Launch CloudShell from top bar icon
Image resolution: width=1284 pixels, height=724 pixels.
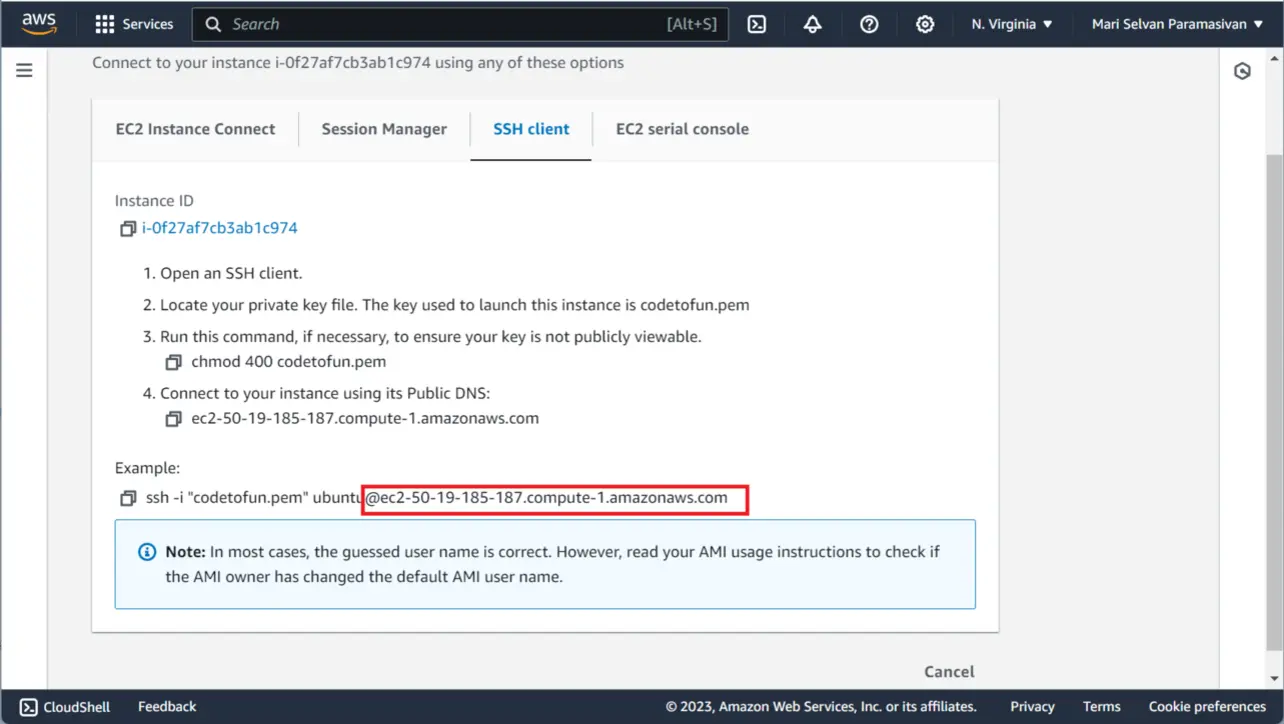click(x=757, y=24)
